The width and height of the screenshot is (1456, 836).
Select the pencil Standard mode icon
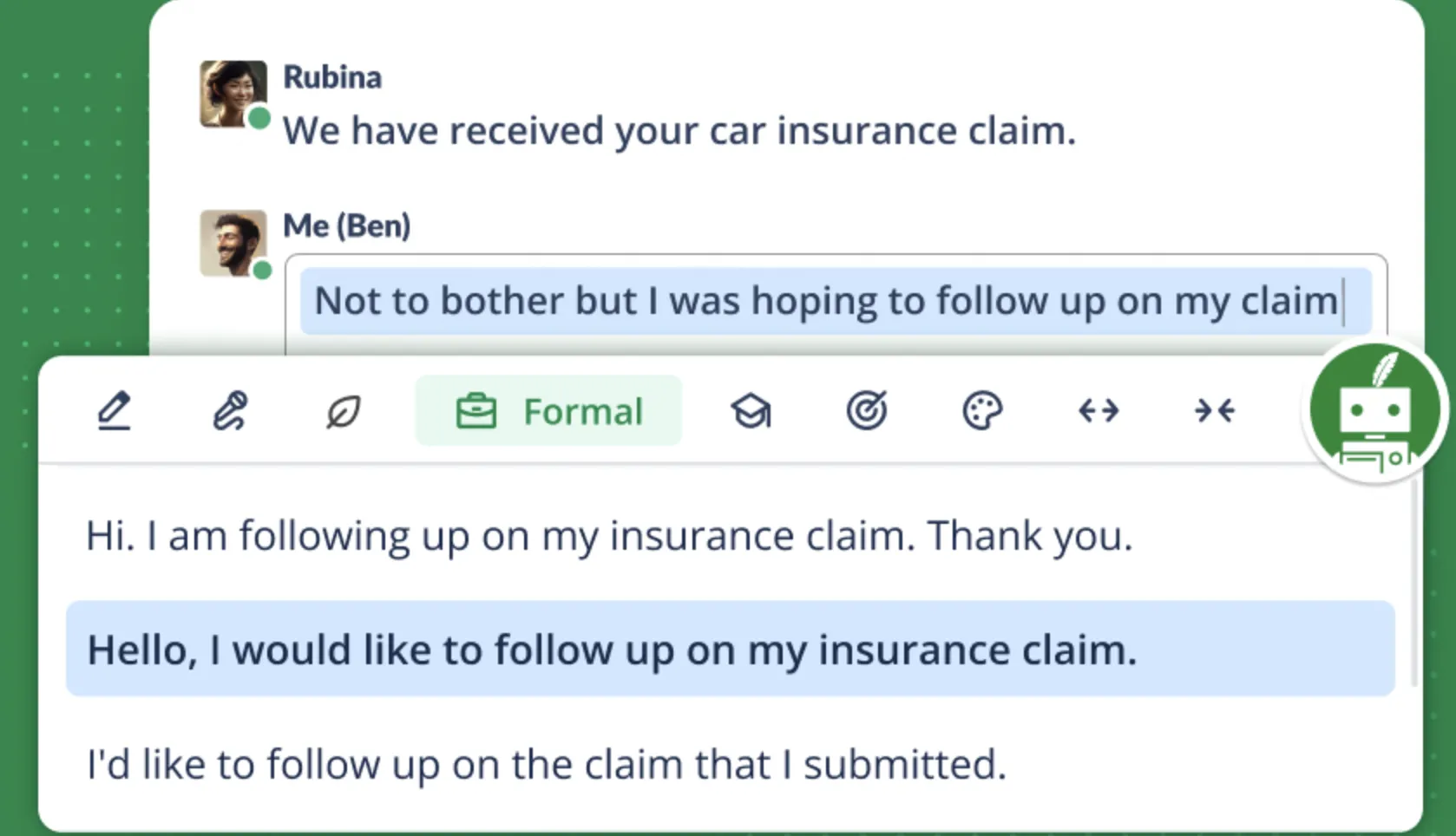pyautogui.click(x=114, y=411)
